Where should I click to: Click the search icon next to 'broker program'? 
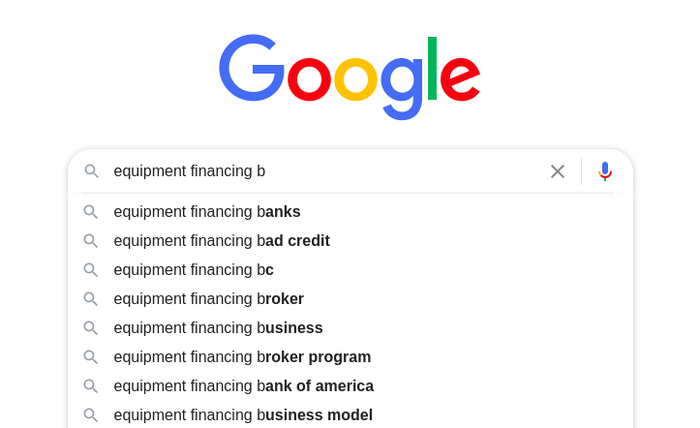(x=91, y=357)
